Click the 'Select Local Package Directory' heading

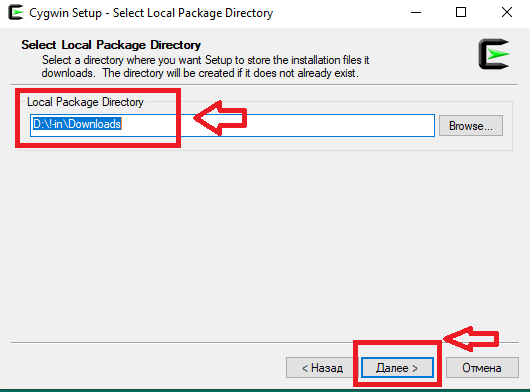coord(111,45)
